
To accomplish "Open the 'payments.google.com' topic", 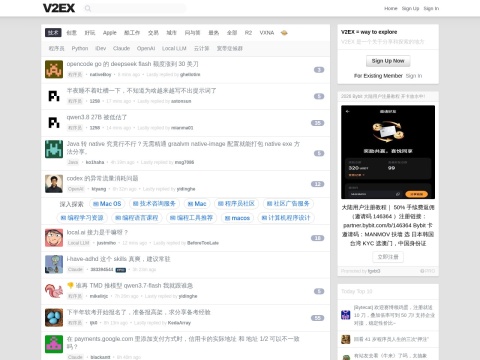I will point(183,343).
